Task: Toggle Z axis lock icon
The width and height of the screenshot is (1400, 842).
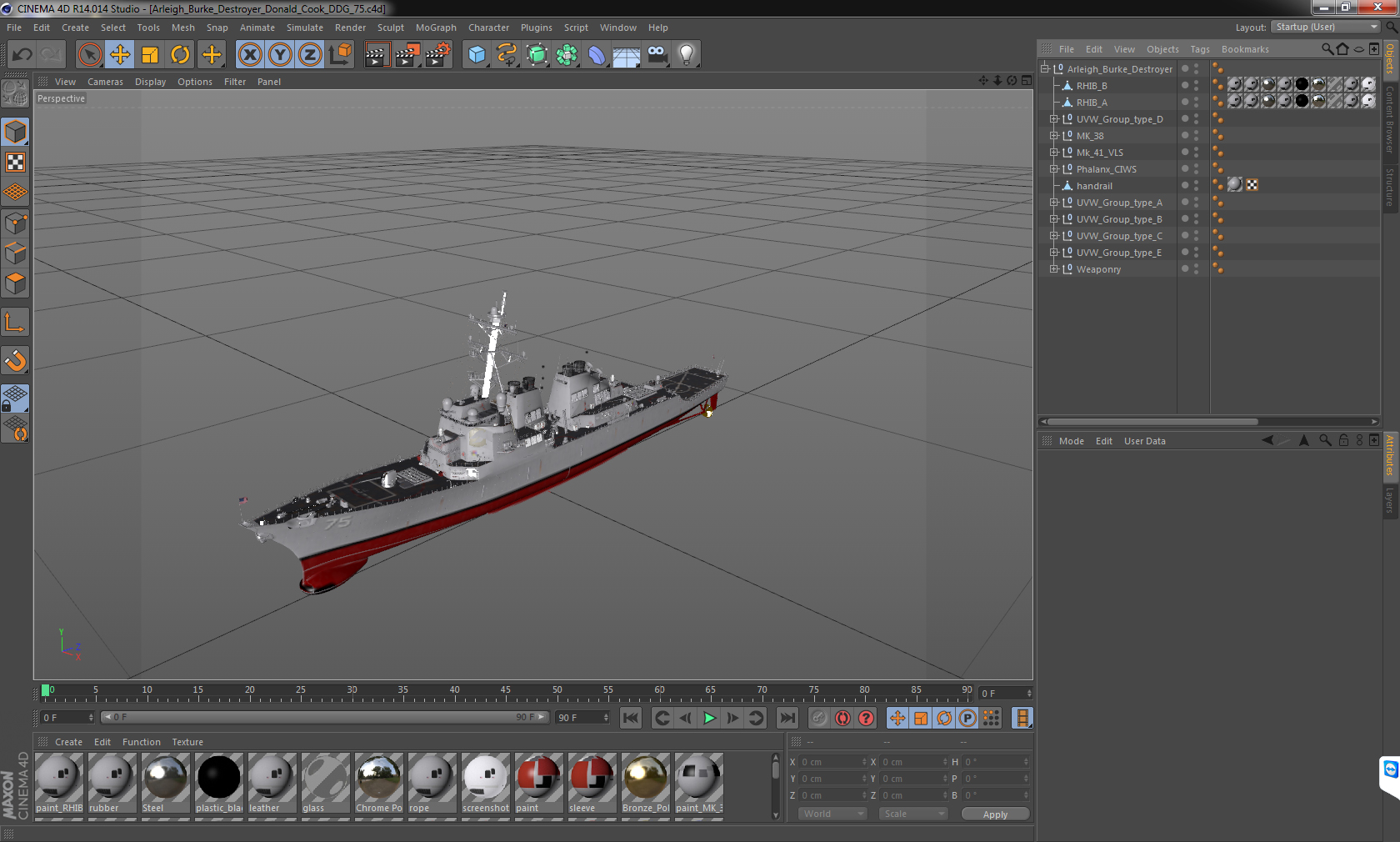Action: (310, 55)
